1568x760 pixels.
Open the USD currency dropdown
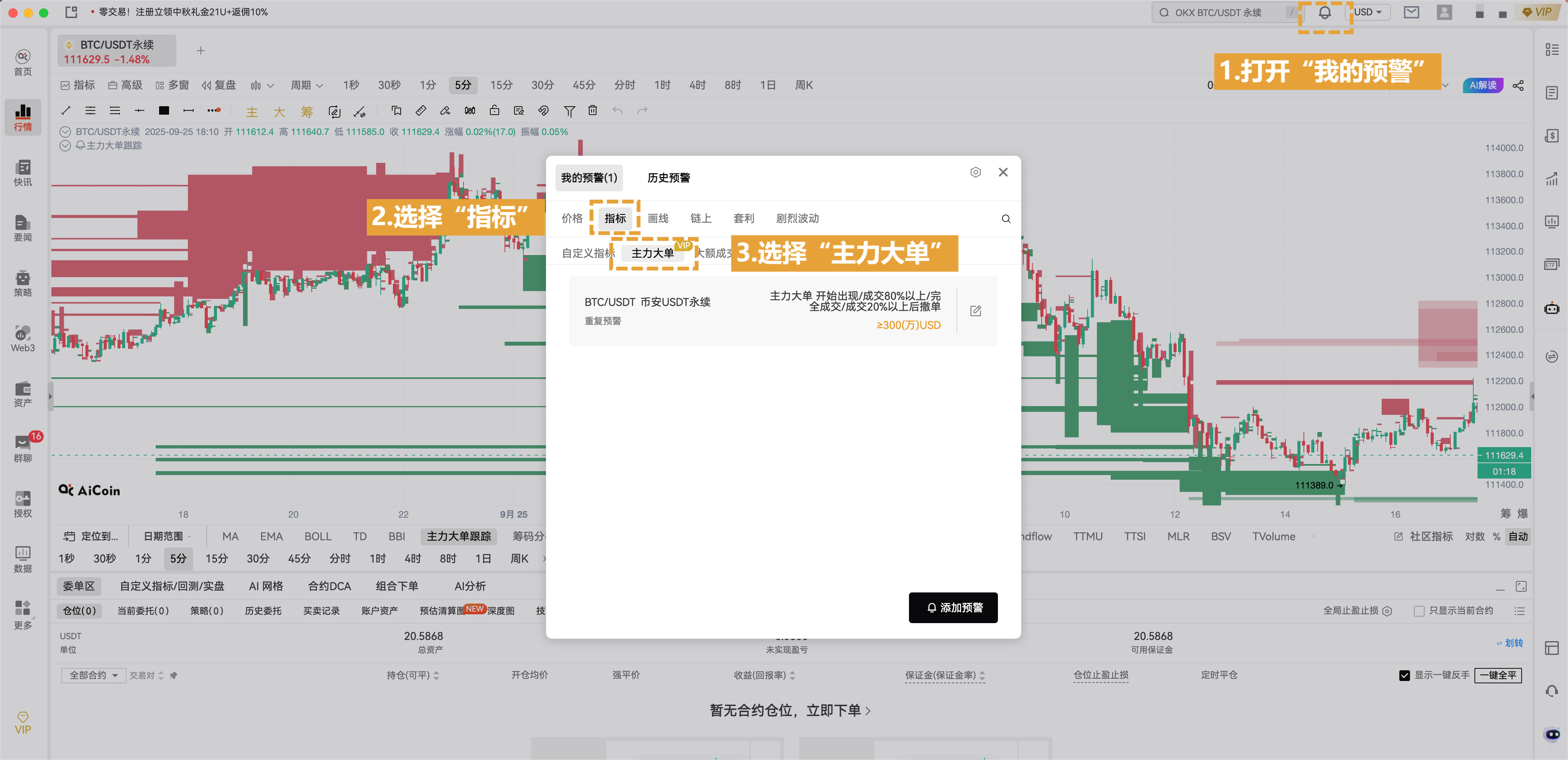pos(1367,12)
